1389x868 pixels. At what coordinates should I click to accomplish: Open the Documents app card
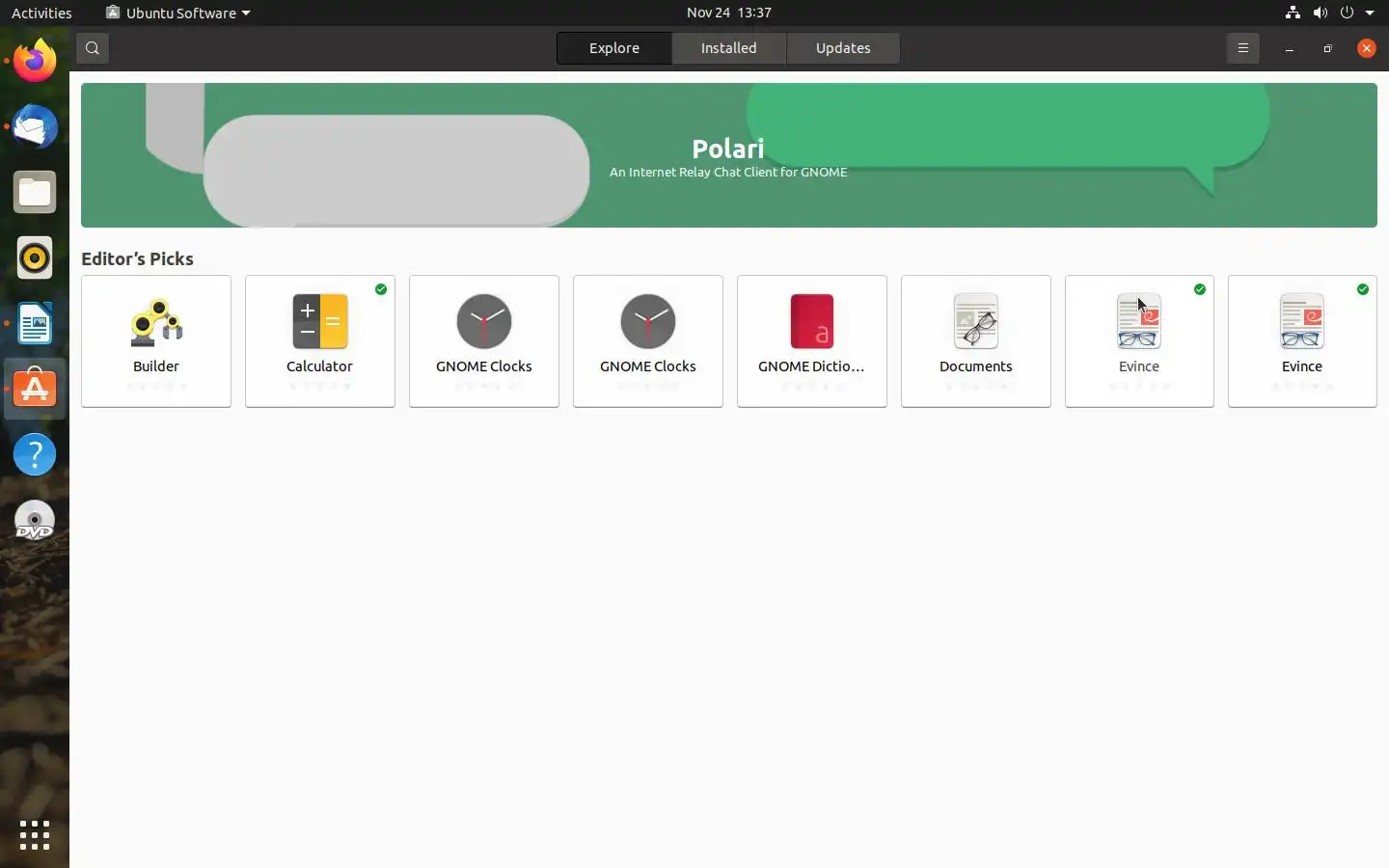point(976,341)
